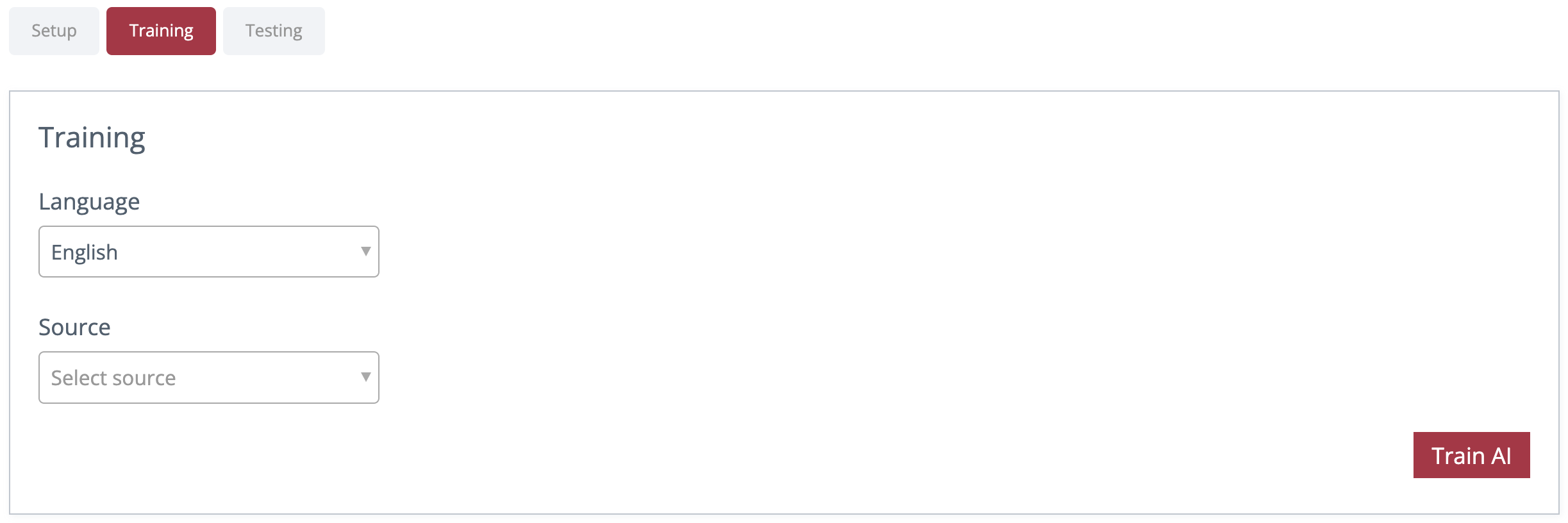Jump ahead to the Testing step
This screenshot has height=523, width=1568.
click(274, 31)
